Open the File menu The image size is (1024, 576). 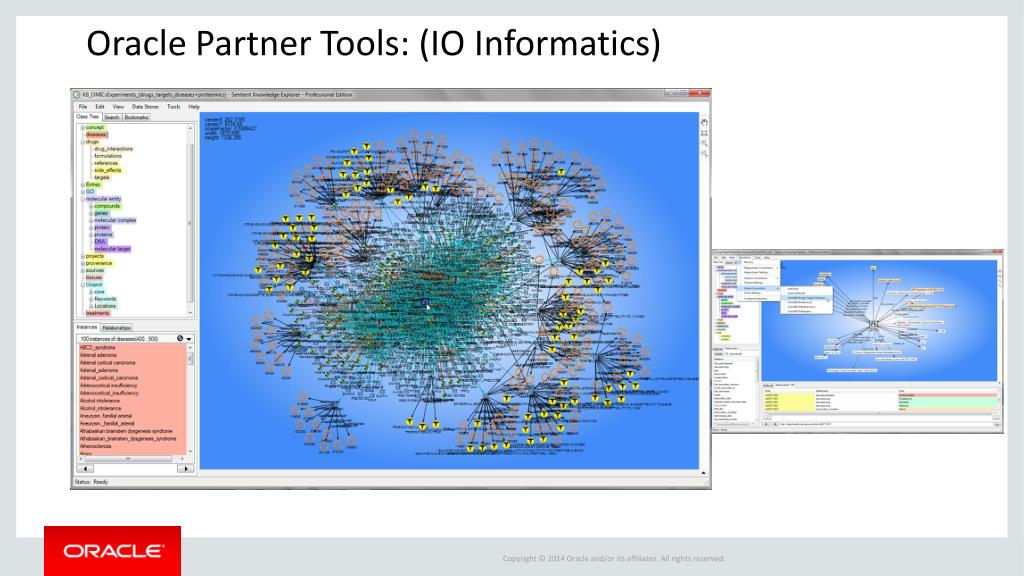tap(83, 106)
